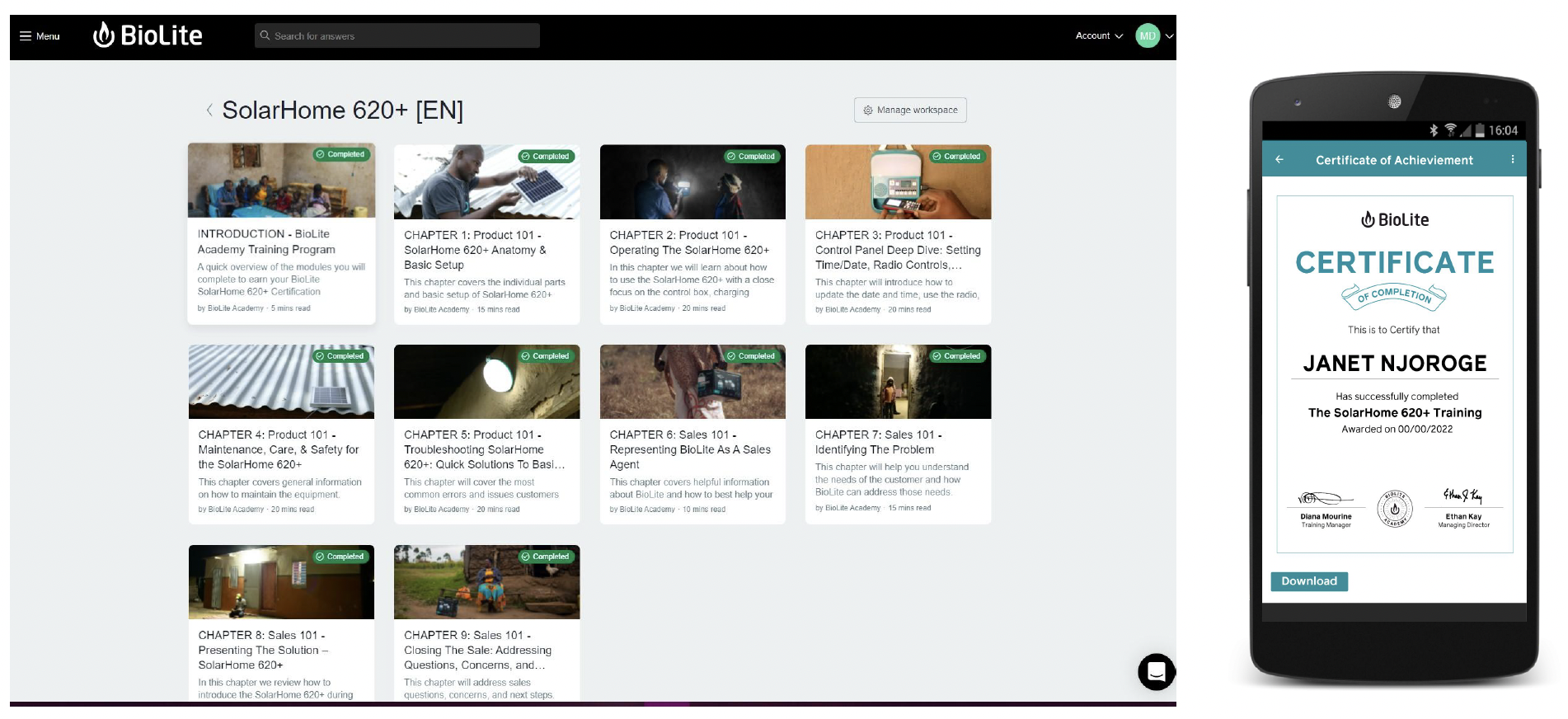1568x719 pixels.
Task: Open the chat support bubble icon
Action: point(1157,671)
